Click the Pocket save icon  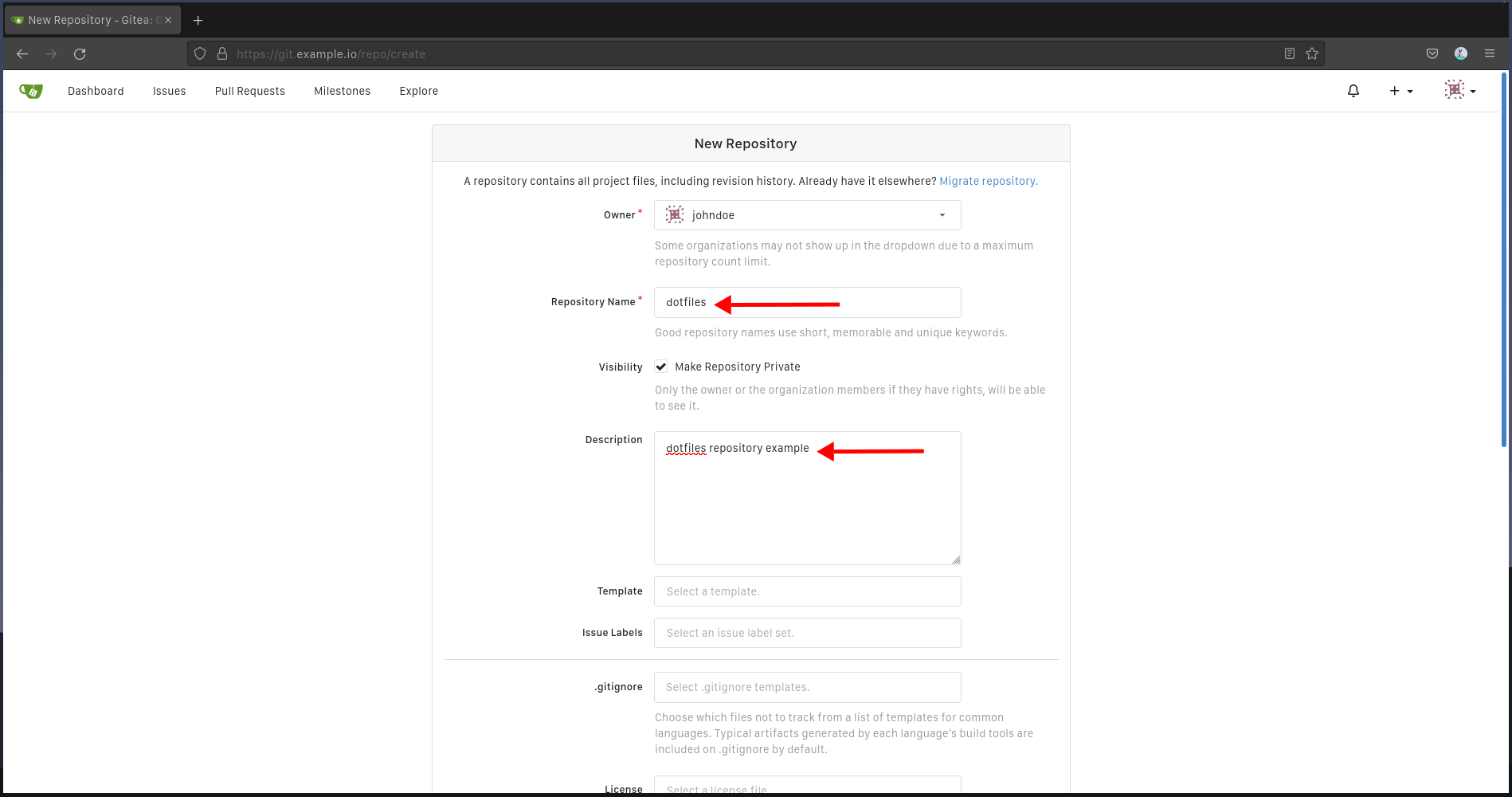[x=1432, y=54]
